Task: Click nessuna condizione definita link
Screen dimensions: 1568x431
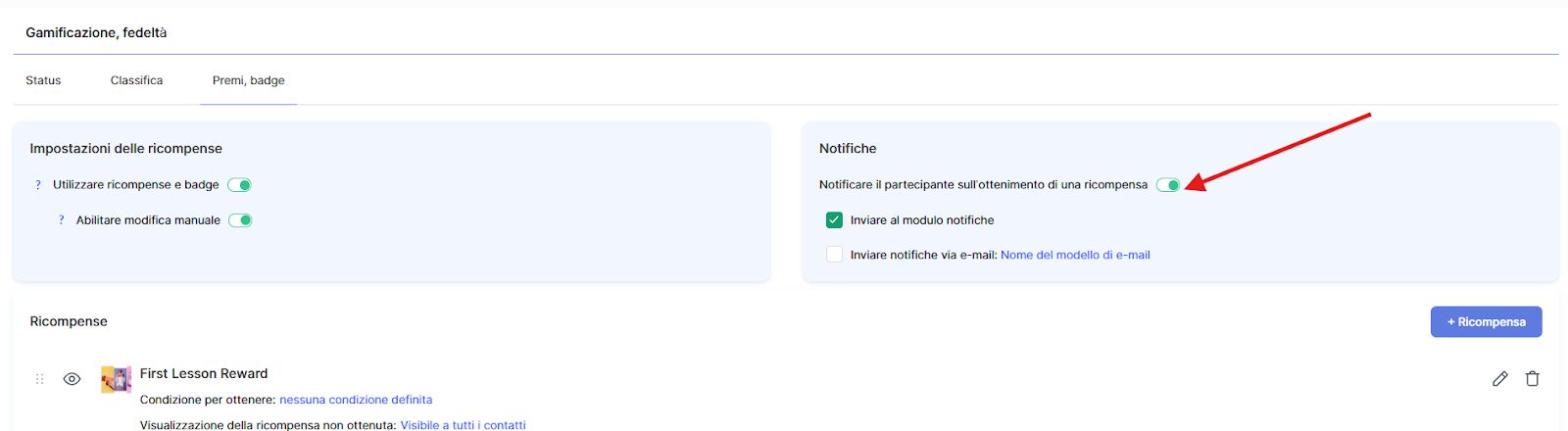Action: click(356, 400)
